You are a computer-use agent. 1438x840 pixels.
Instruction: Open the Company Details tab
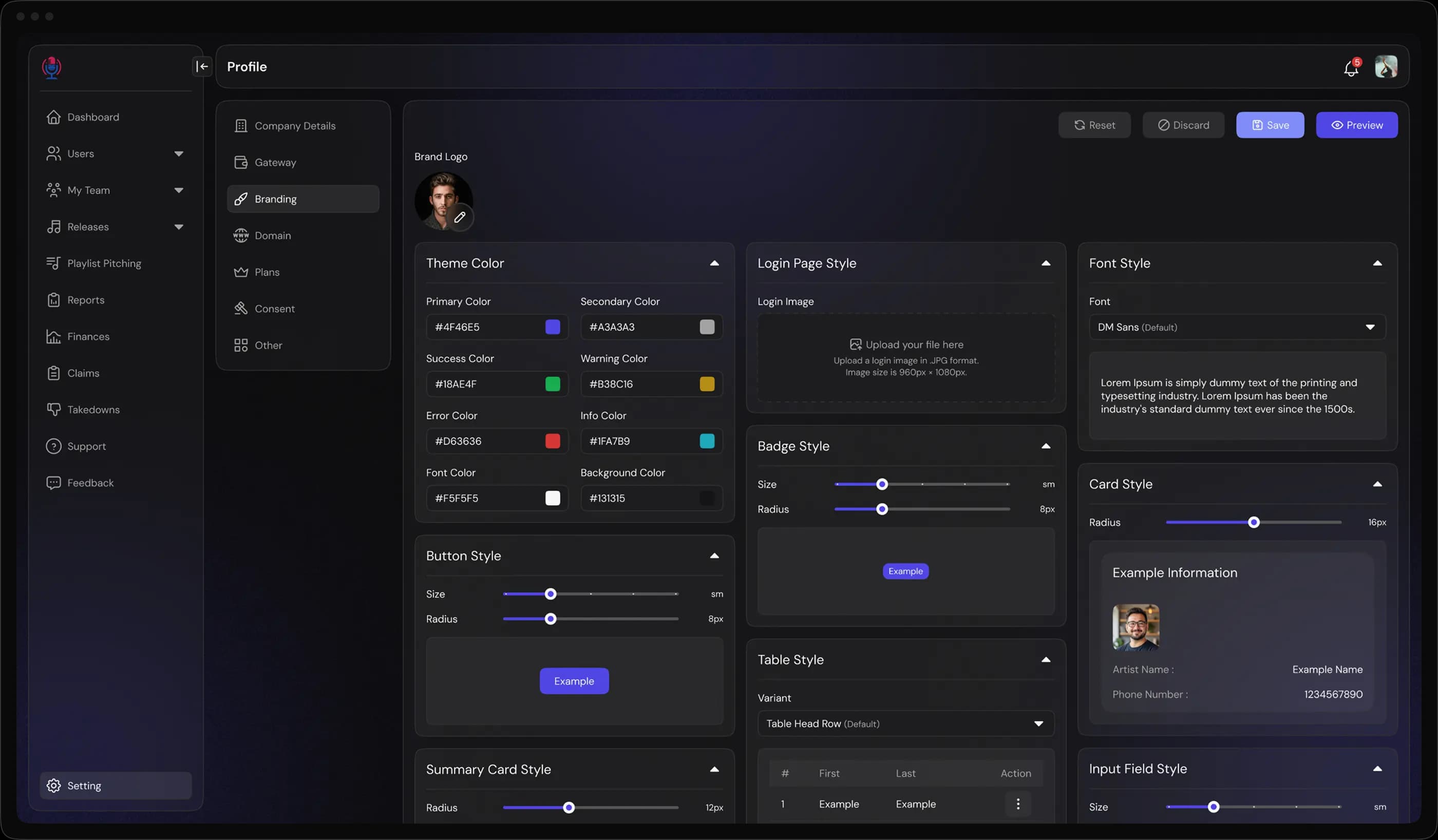click(x=303, y=126)
